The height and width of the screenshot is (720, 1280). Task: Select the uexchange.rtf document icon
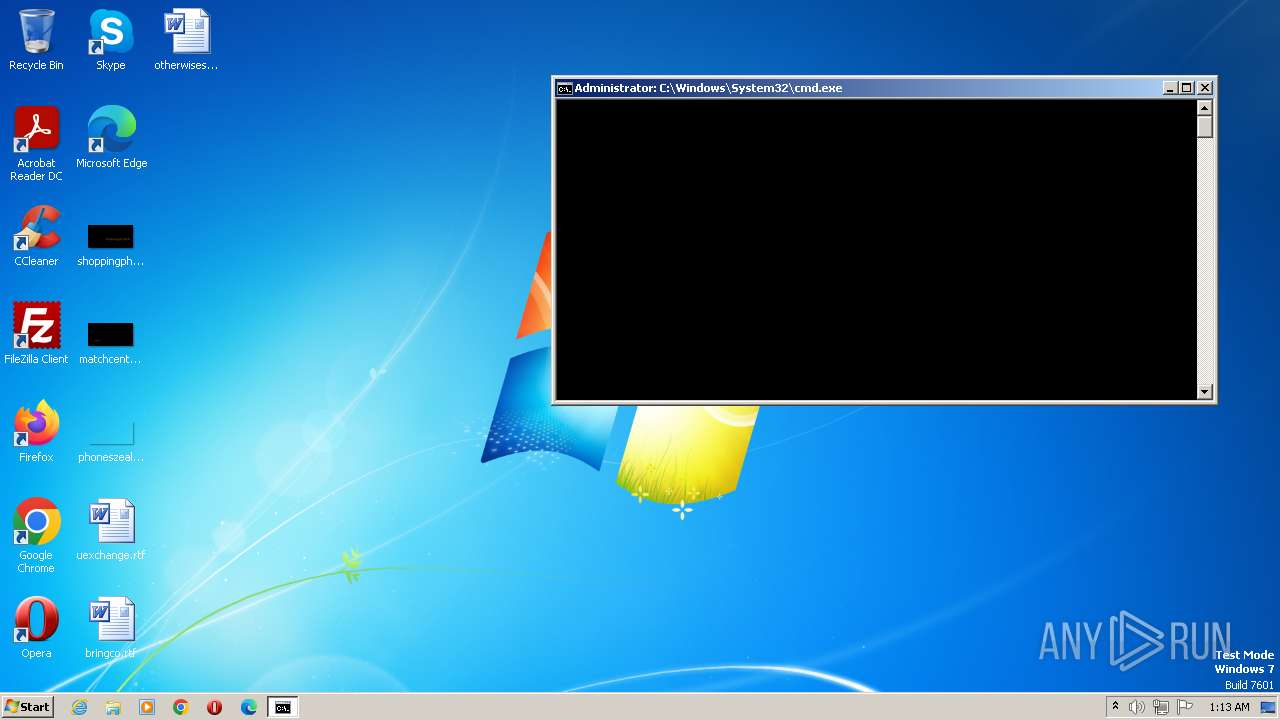point(111,529)
